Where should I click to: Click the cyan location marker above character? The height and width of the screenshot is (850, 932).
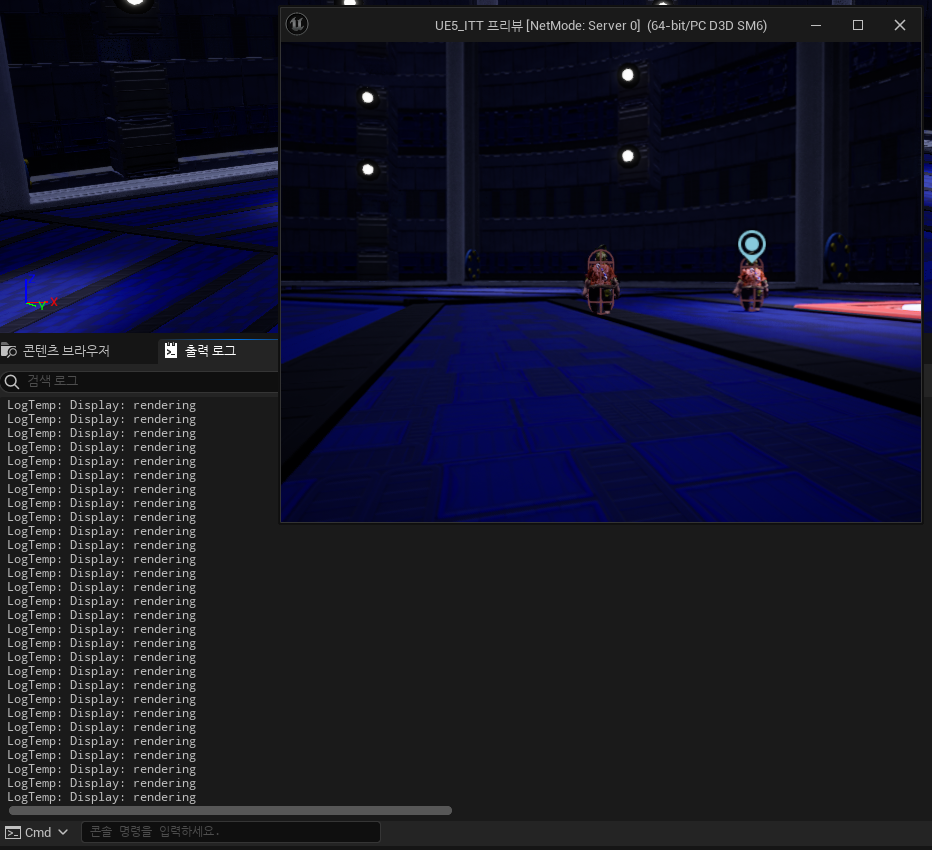752,245
